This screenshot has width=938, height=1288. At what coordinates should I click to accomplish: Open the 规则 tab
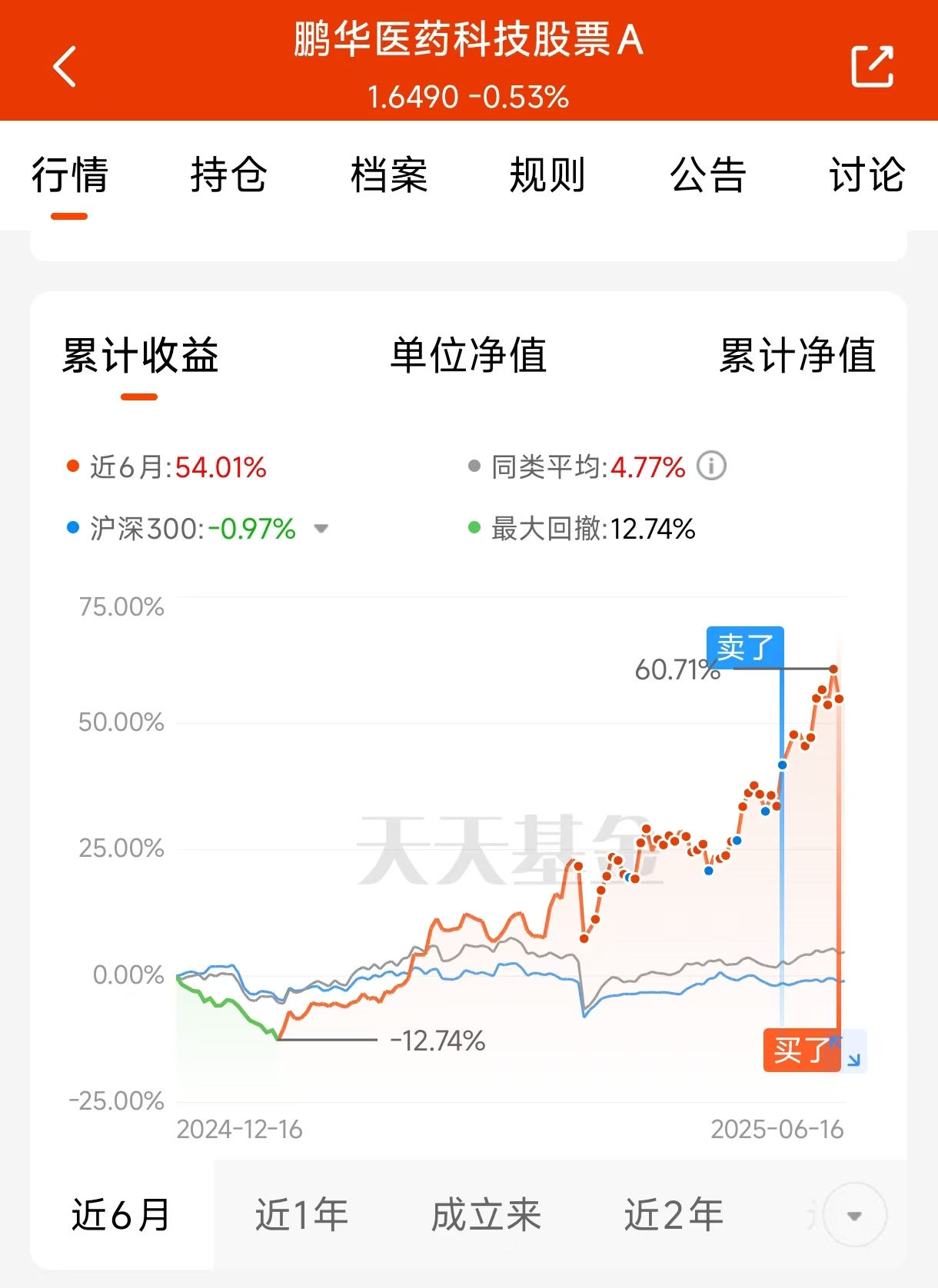point(547,174)
